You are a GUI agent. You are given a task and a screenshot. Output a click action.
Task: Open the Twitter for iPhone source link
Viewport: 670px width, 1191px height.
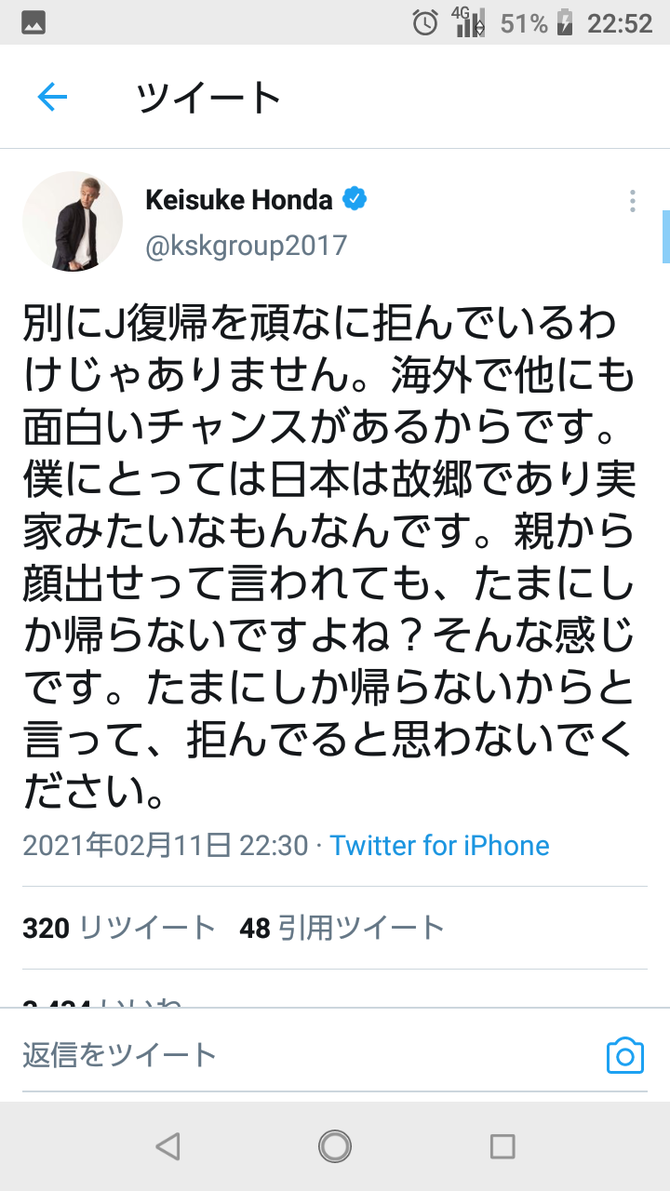[x=439, y=845]
